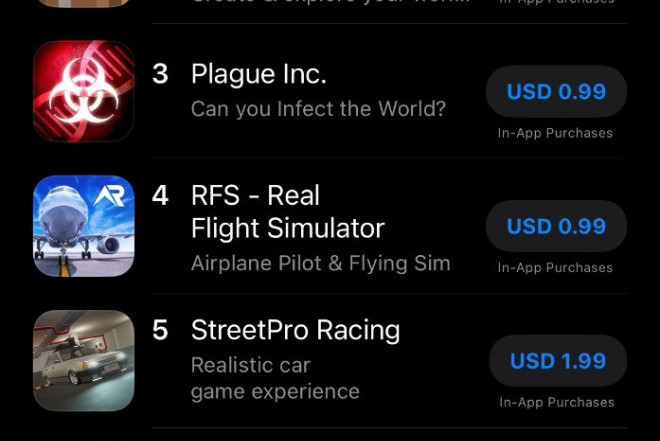
Task: Tap the rank number 5
Action: tap(160, 330)
